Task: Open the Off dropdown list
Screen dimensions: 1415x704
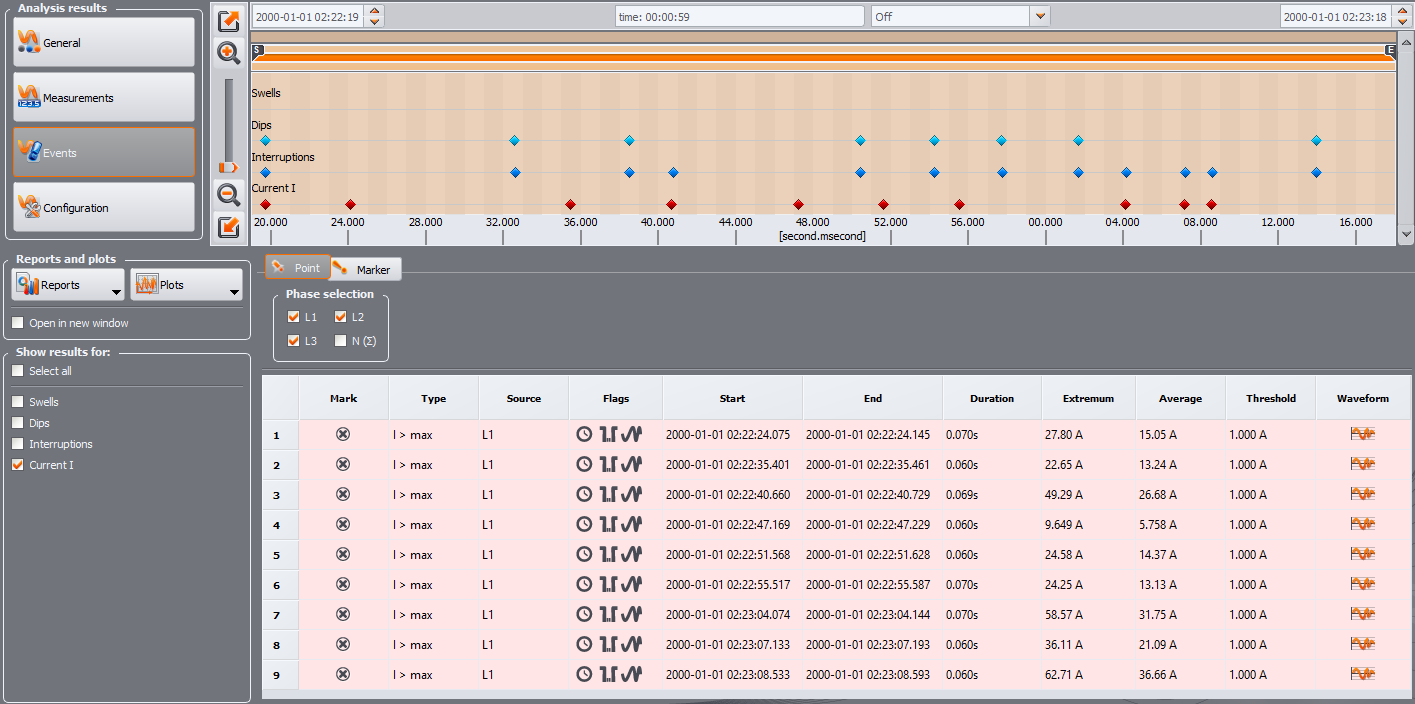Action: [1040, 17]
